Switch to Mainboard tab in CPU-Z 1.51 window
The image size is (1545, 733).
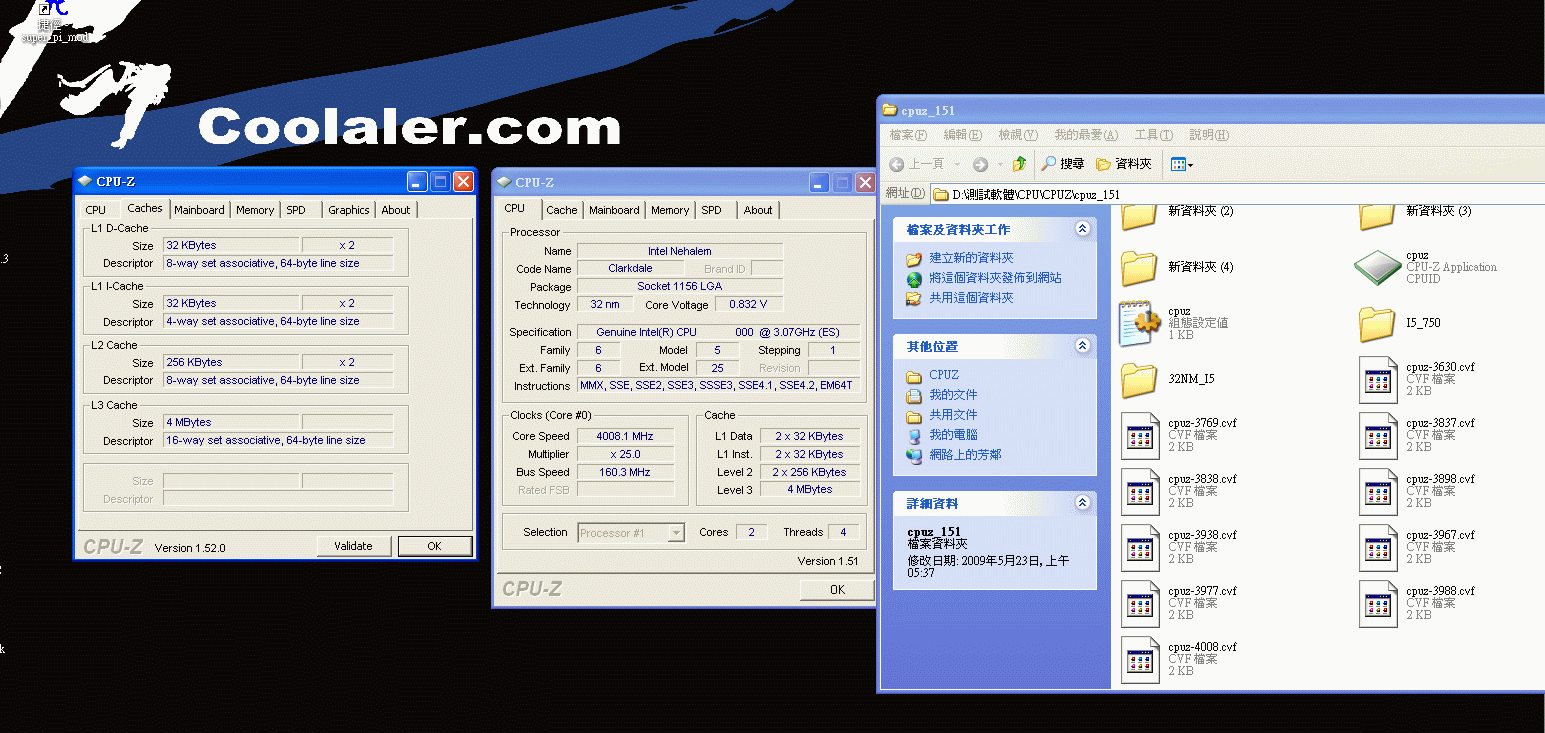(x=614, y=210)
